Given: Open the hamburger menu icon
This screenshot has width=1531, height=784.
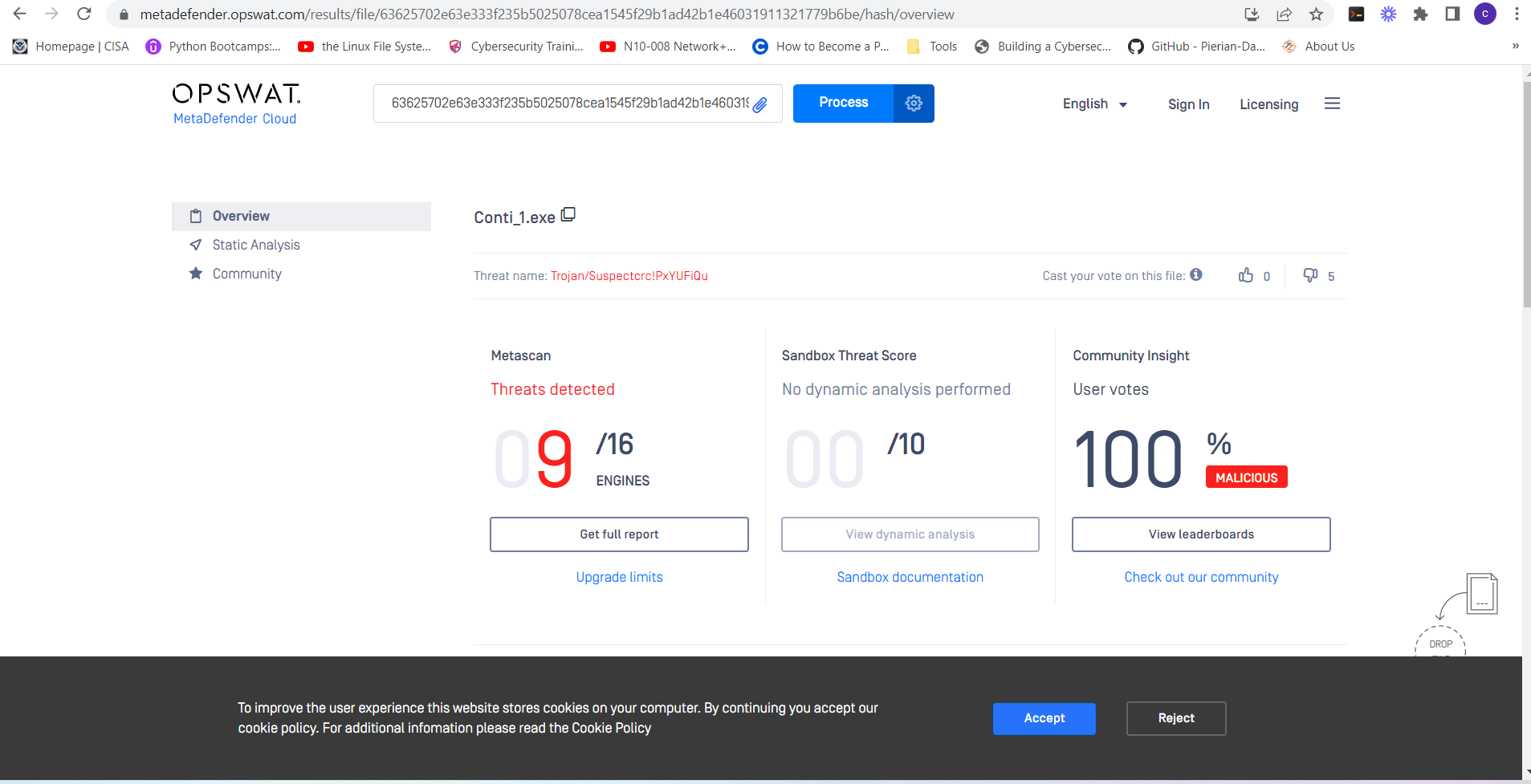Looking at the screenshot, I should click(1332, 104).
